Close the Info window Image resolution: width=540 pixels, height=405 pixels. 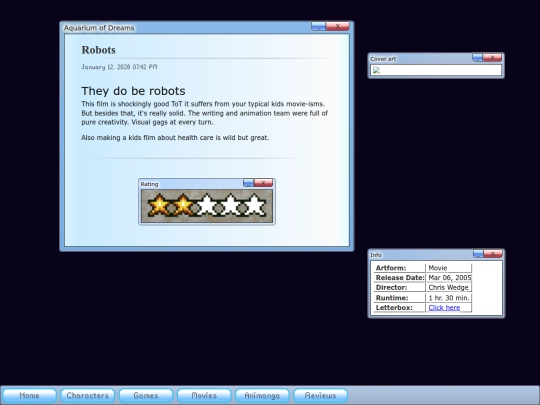click(493, 254)
